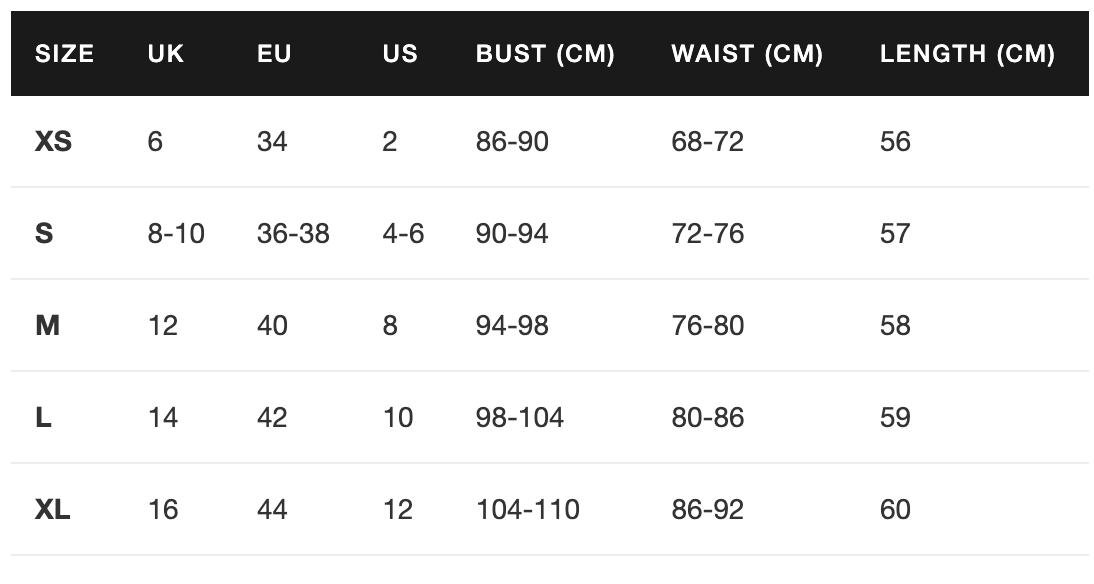This screenshot has height=584, width=1094.
Task: Click the US size 4-6 cell
Action: click(403, 234)
